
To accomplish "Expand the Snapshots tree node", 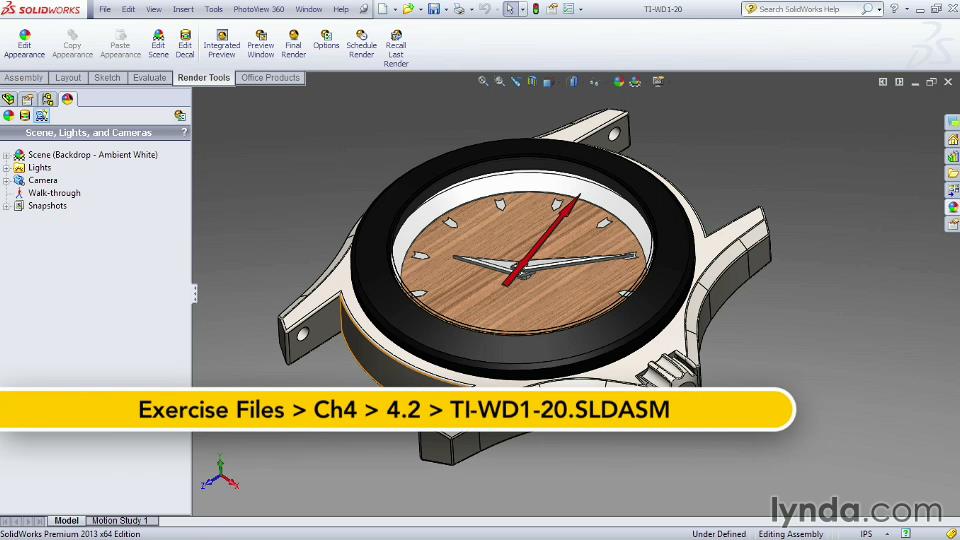I will click(6, 207).
